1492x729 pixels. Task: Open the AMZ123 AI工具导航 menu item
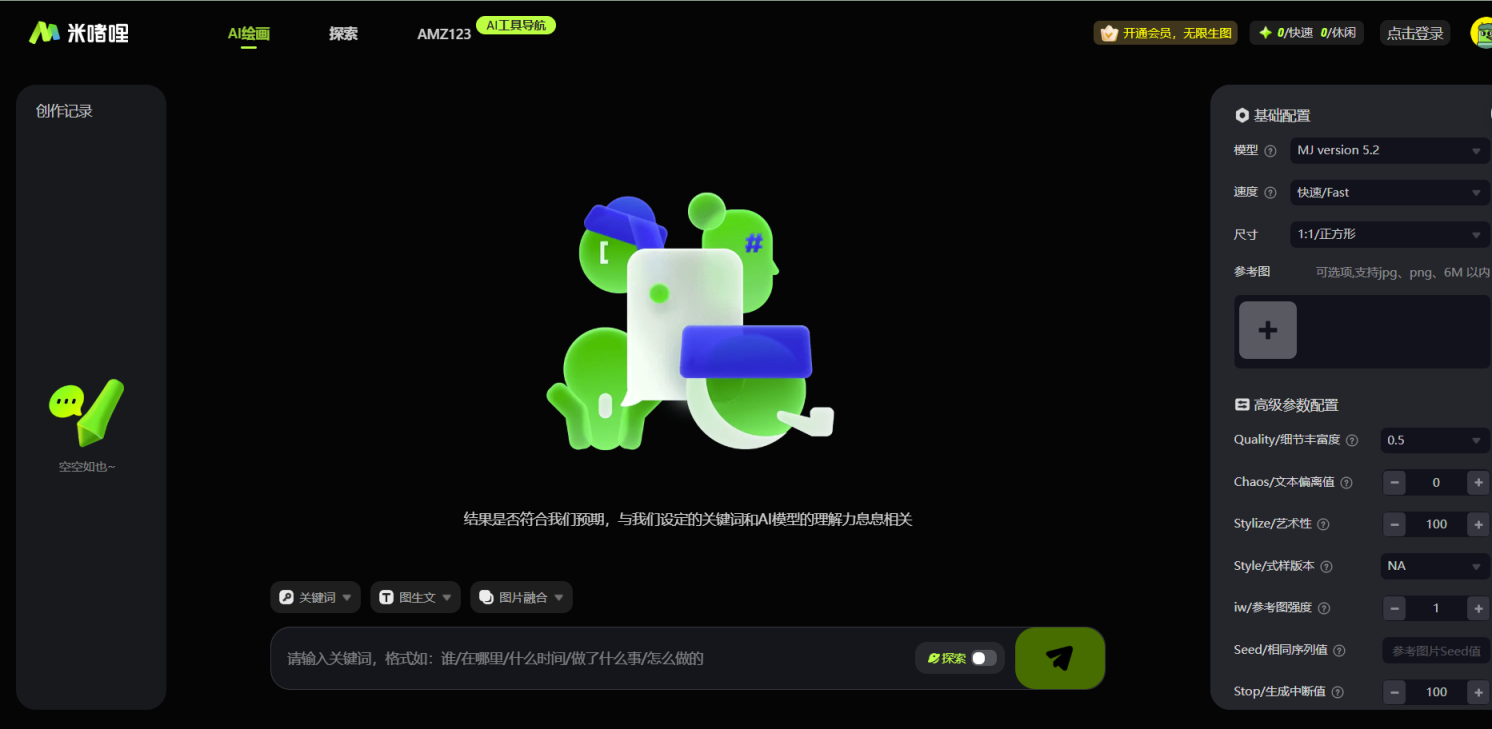click(x=444, y=33)
